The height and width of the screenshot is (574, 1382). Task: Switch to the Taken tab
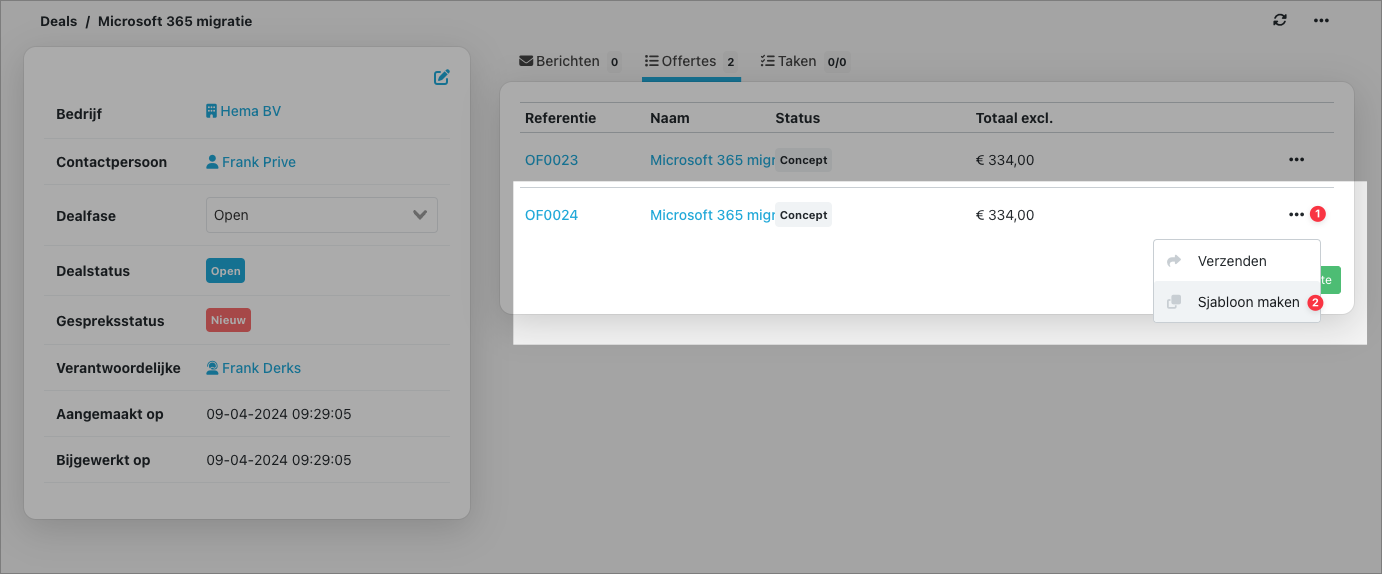(804, 61)
